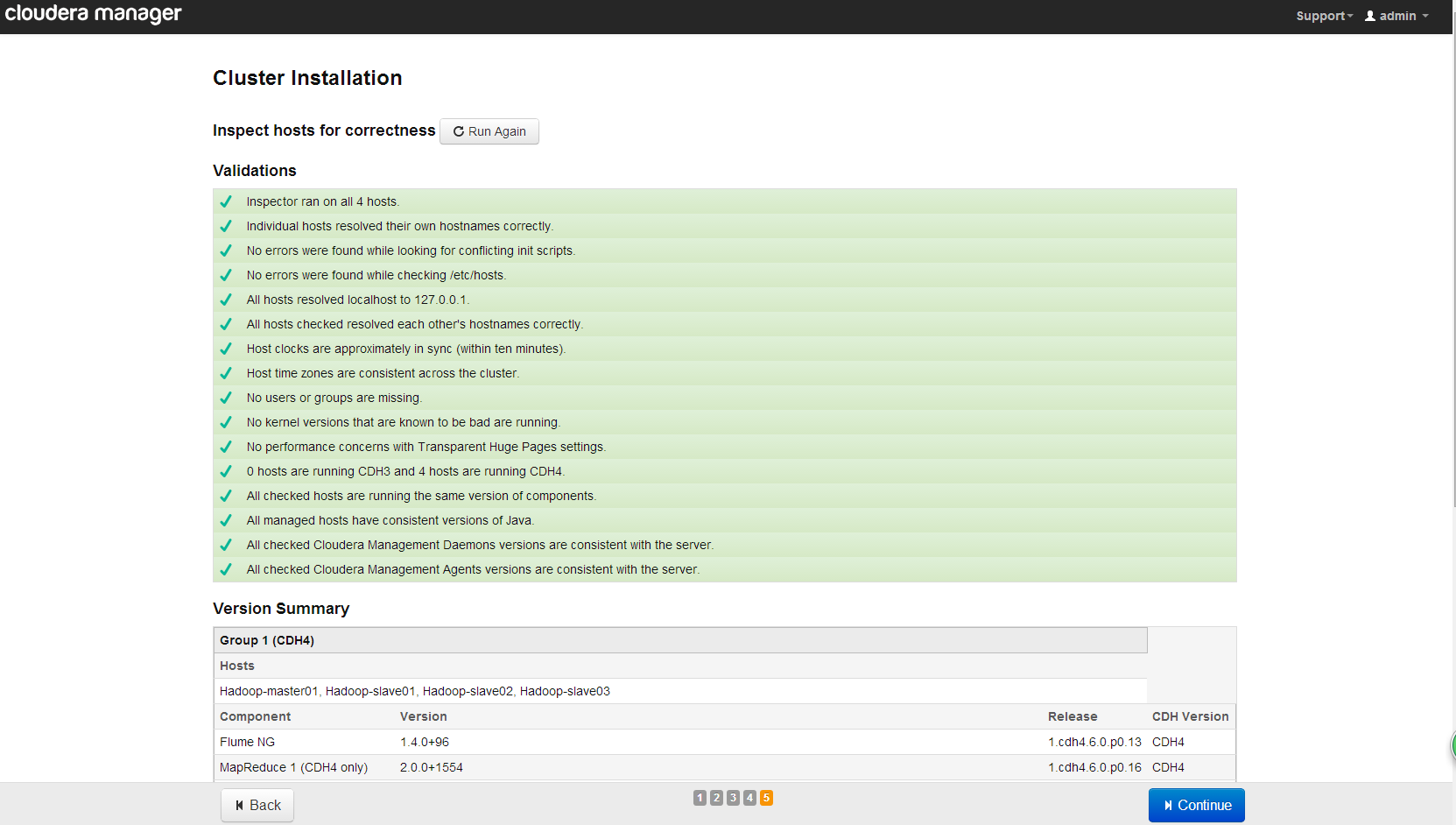
Task: Click checkmark for consistent Java versions
Action: tap(226, 520)
